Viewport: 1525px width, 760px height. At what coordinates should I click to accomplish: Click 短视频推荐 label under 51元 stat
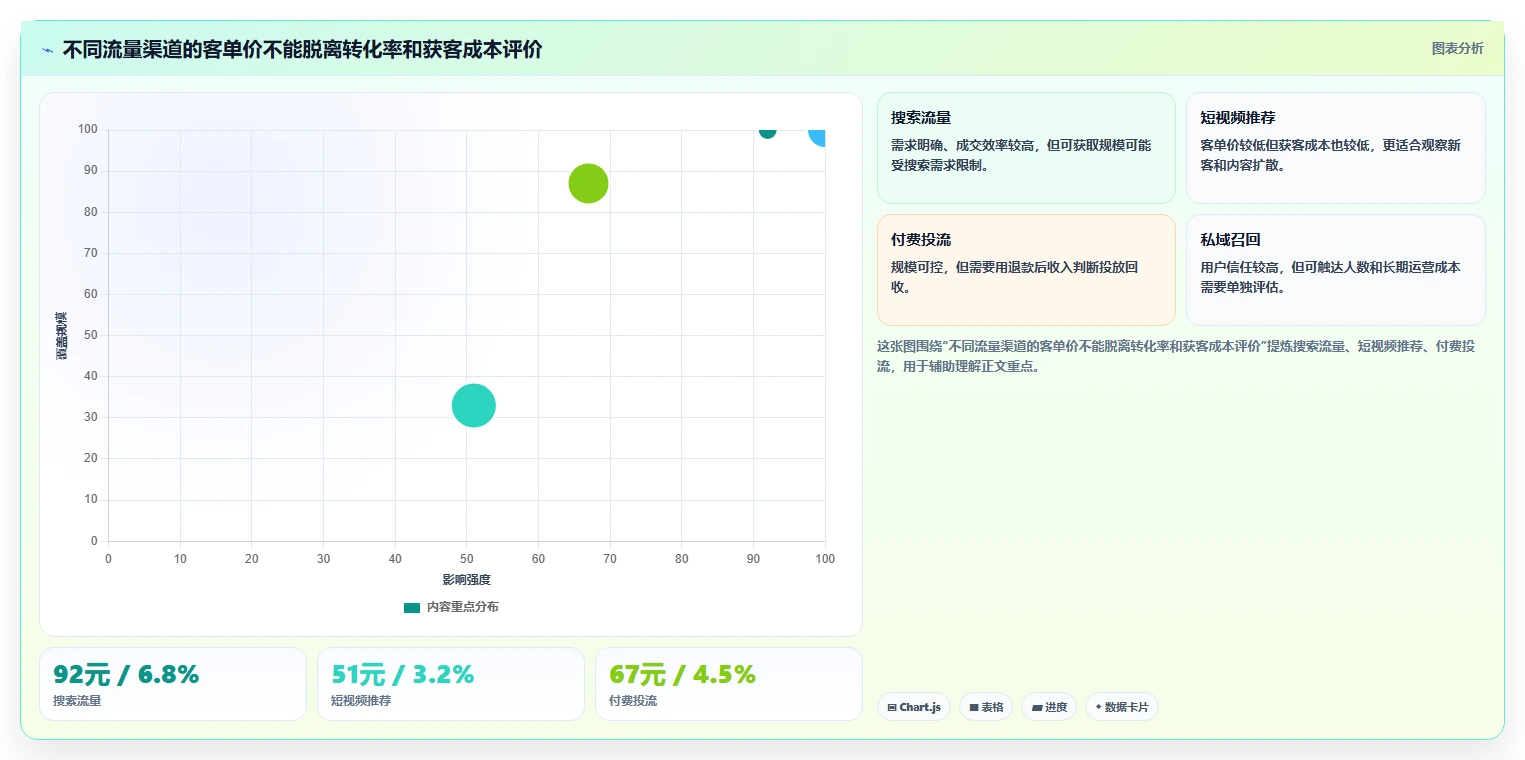pyautogui.click(x=361, y=701)
